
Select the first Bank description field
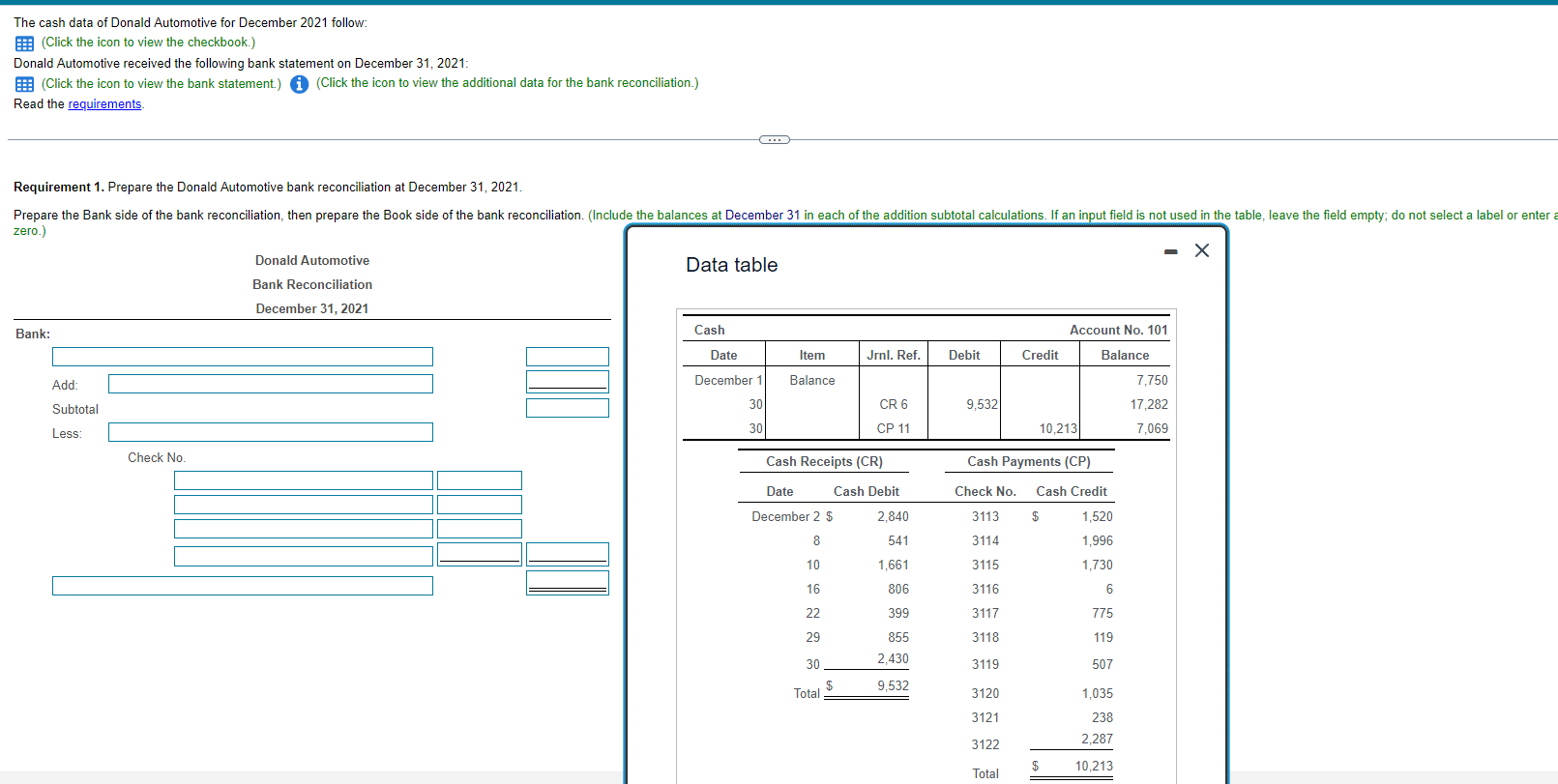(243, 357)
